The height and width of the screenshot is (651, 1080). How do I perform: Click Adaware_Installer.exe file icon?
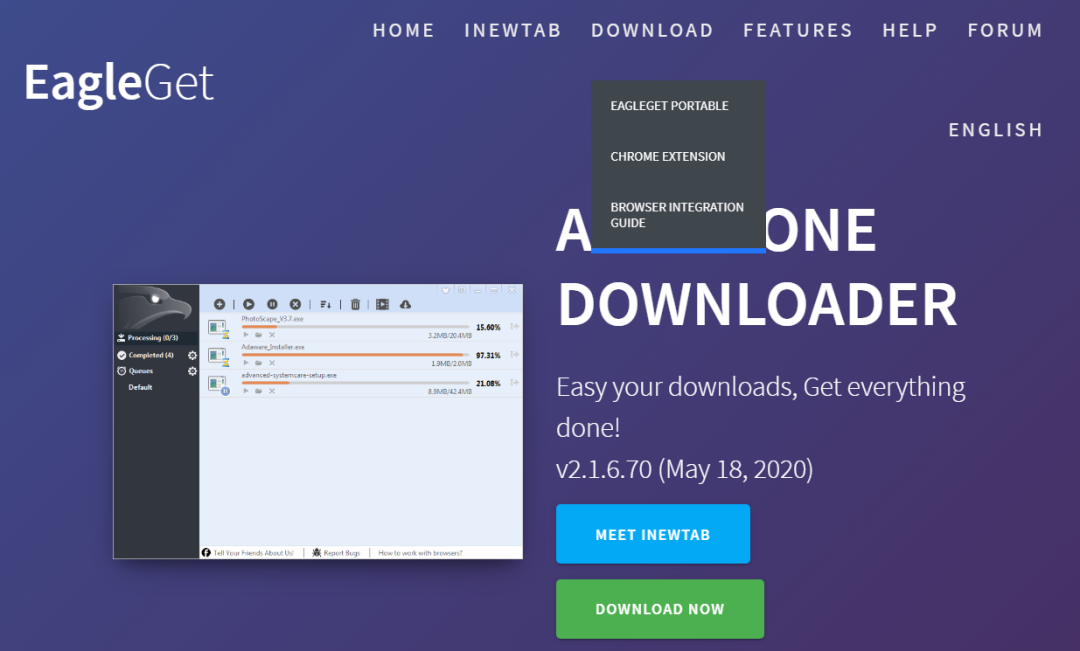(x=218, y=356)
